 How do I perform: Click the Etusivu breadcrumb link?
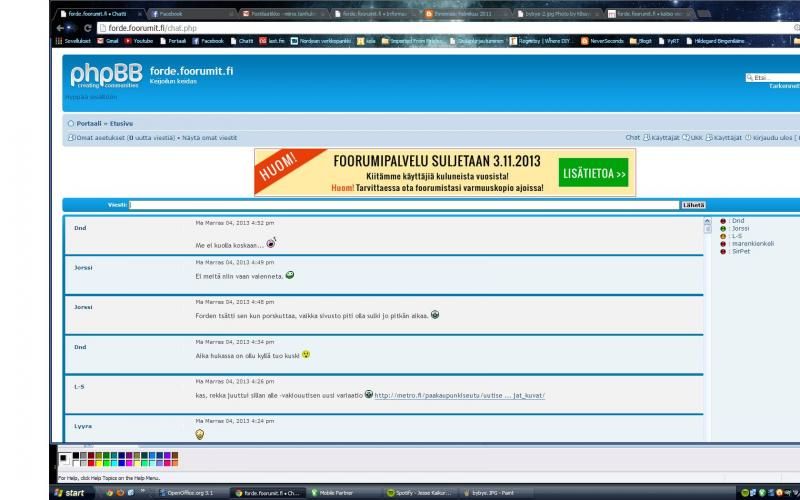point(121,123)
